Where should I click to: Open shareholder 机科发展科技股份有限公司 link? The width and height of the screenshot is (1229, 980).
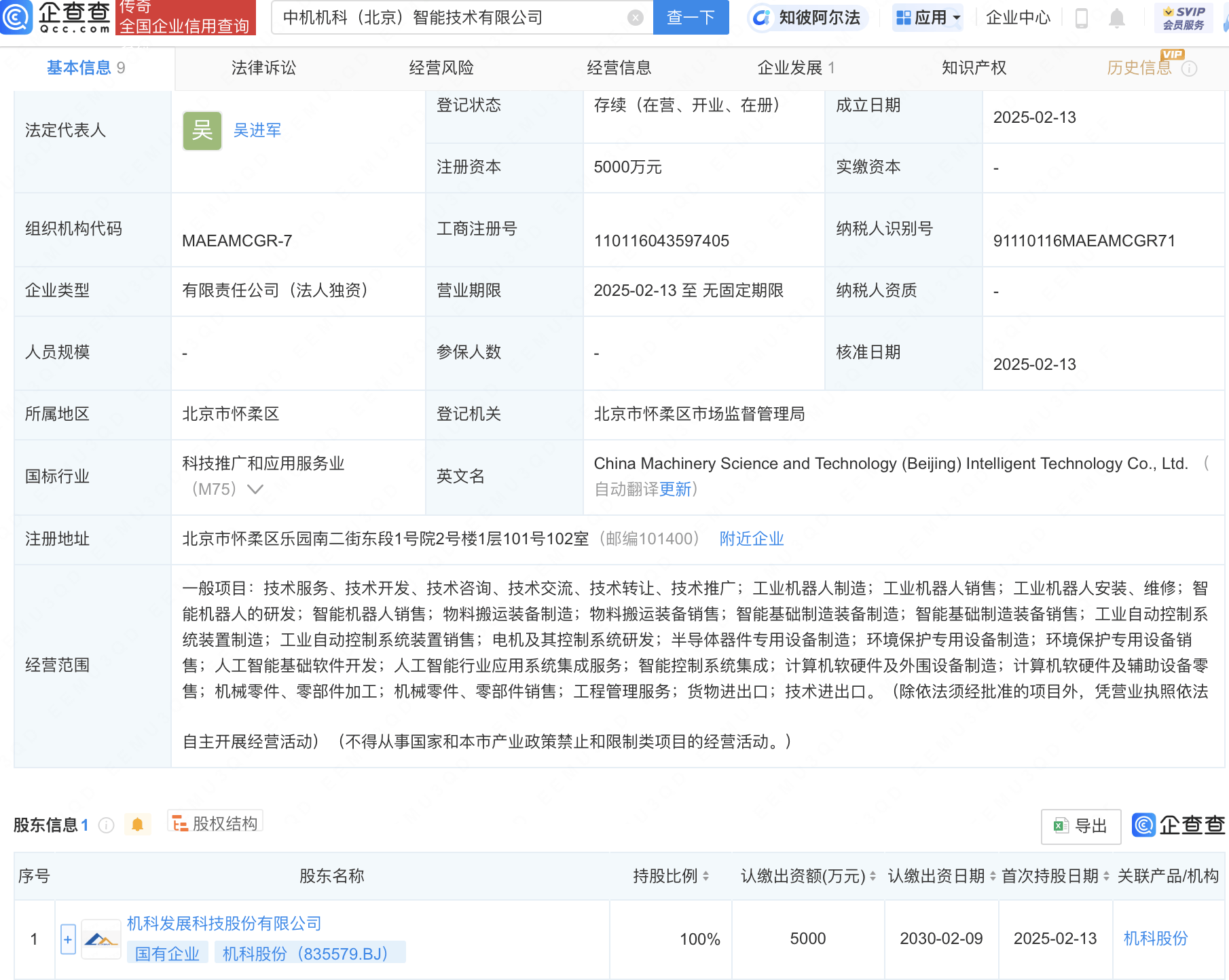224,924
